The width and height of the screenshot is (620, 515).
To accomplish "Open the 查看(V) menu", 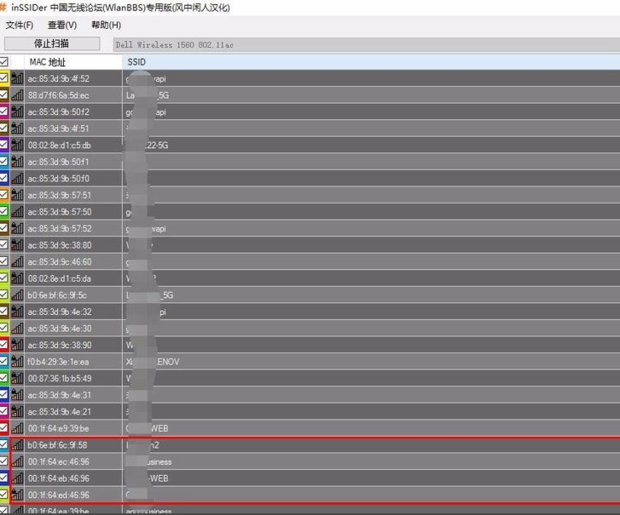I will pos(62,25).
